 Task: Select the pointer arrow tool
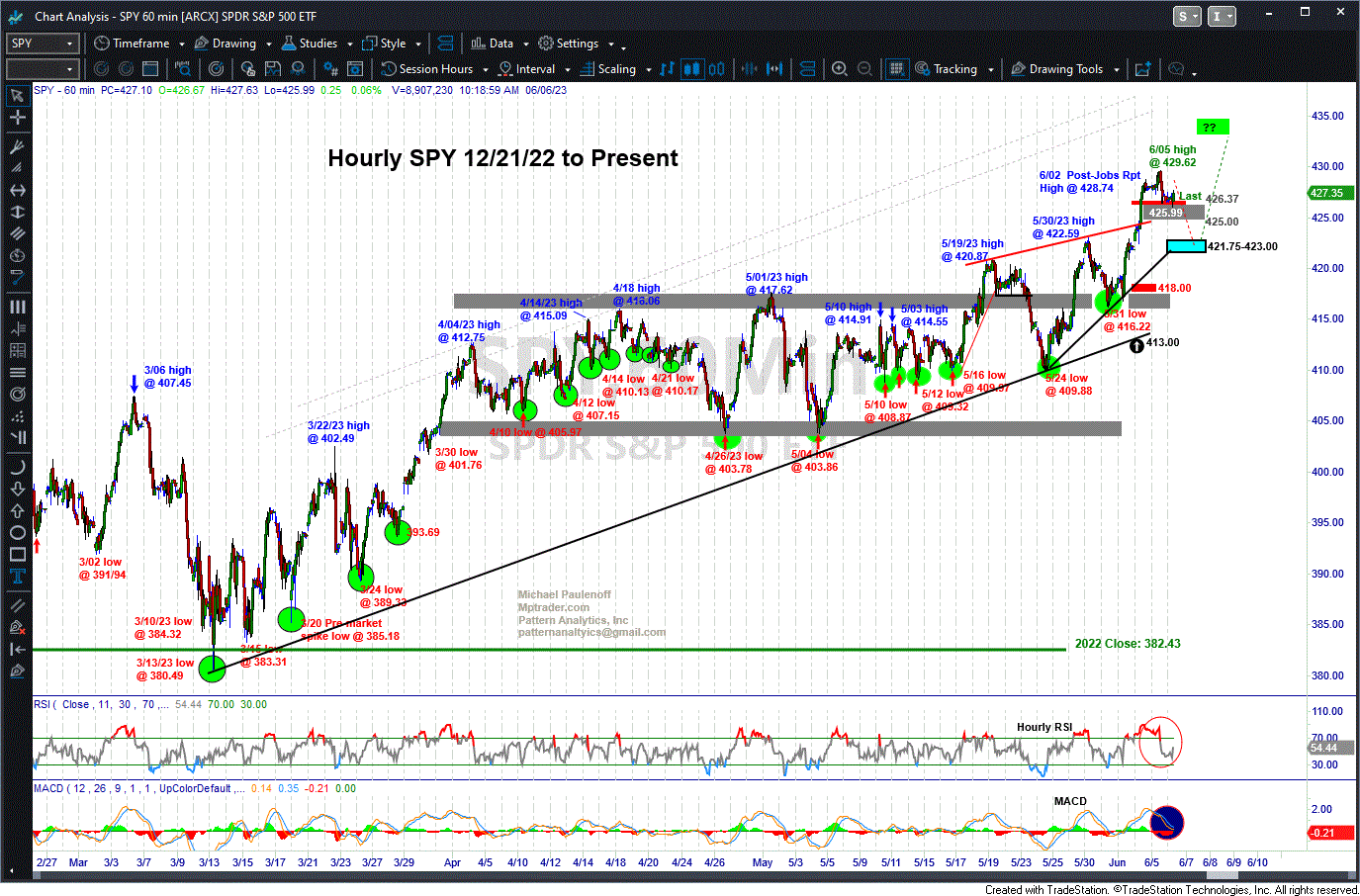click(17, 96)
